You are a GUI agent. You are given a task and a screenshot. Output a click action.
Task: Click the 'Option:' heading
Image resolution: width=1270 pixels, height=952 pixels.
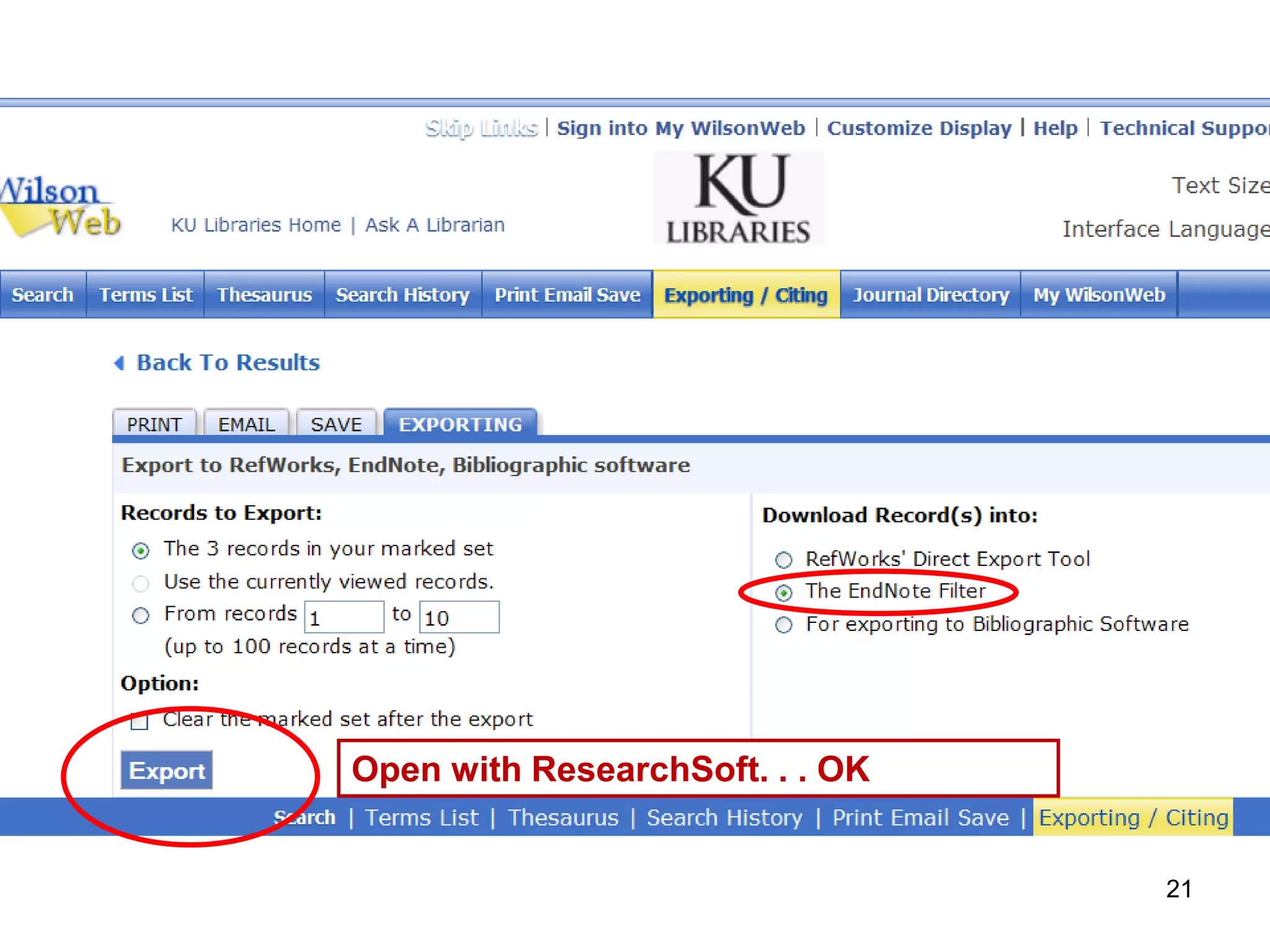tap(160, 684)
